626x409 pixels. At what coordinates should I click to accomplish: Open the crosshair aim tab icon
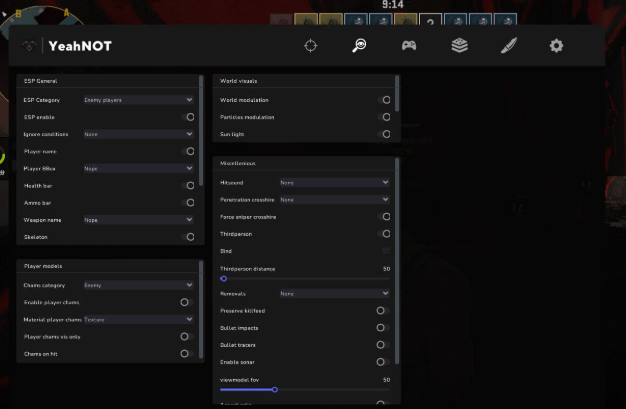tap(311, 46)
